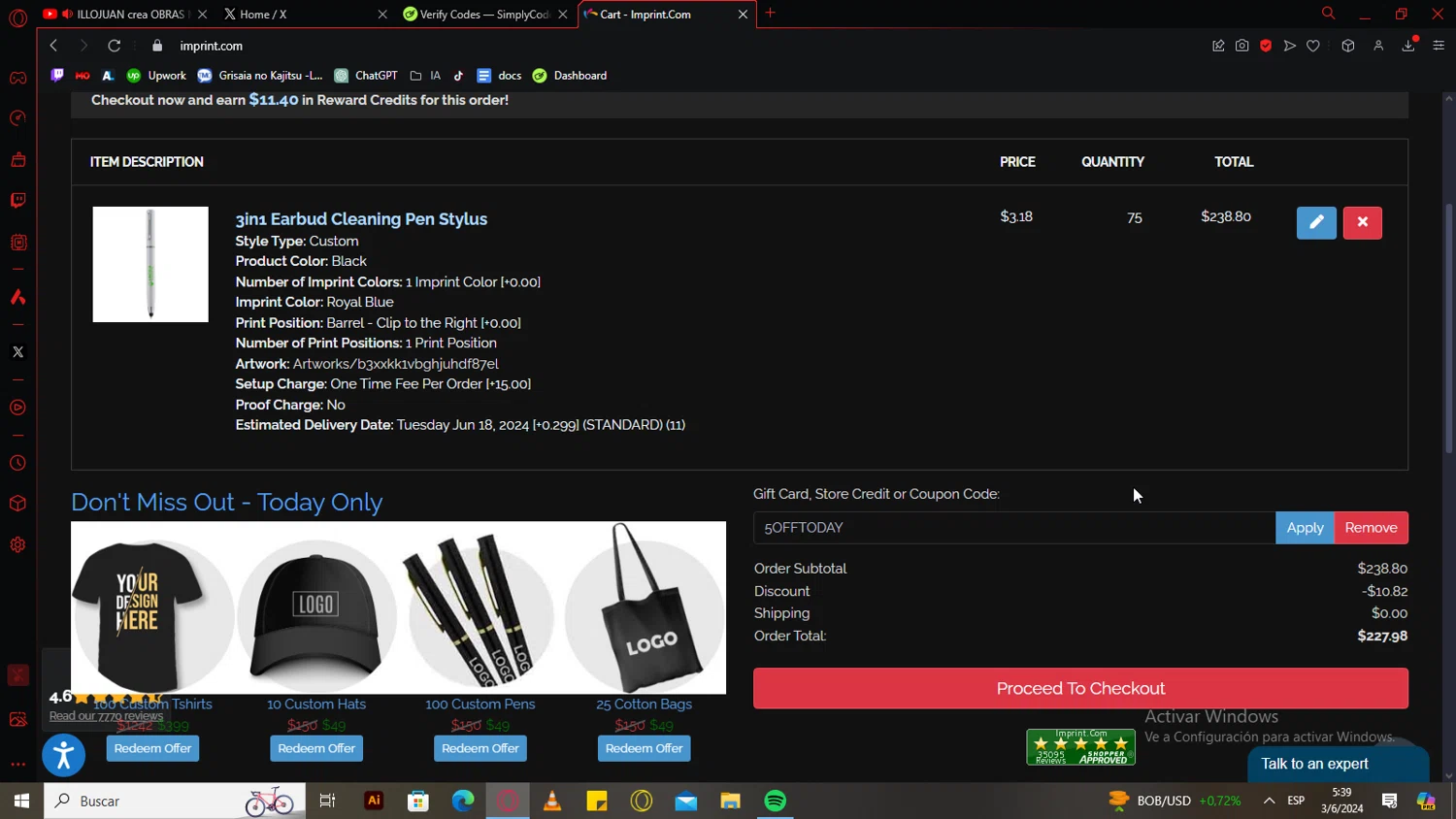The width and height of the screenshot is (1456, 819).
Task: Open the ChatGPT bookmark
Action: [x=366, y=76]
